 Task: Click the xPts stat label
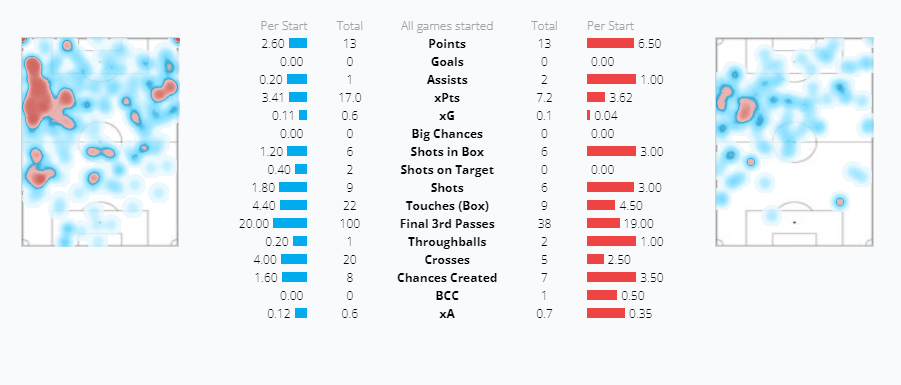(x=447, y=98)
